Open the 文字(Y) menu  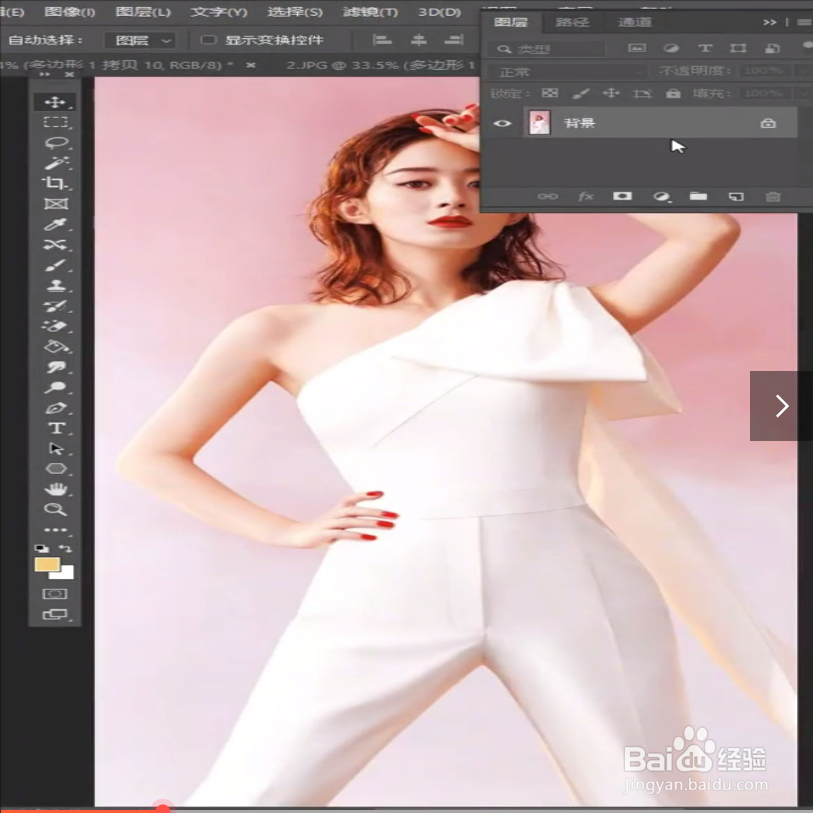coord(219,11)
